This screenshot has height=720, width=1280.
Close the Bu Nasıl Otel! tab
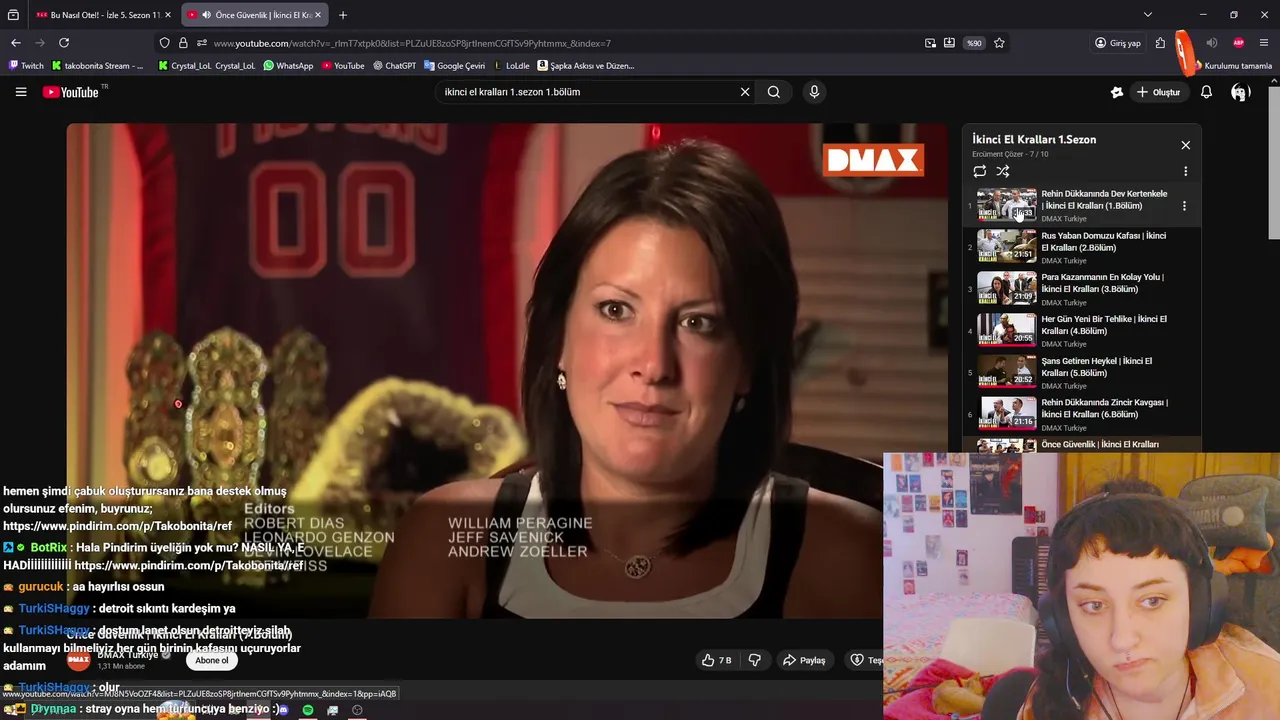(x=167, y=15)
